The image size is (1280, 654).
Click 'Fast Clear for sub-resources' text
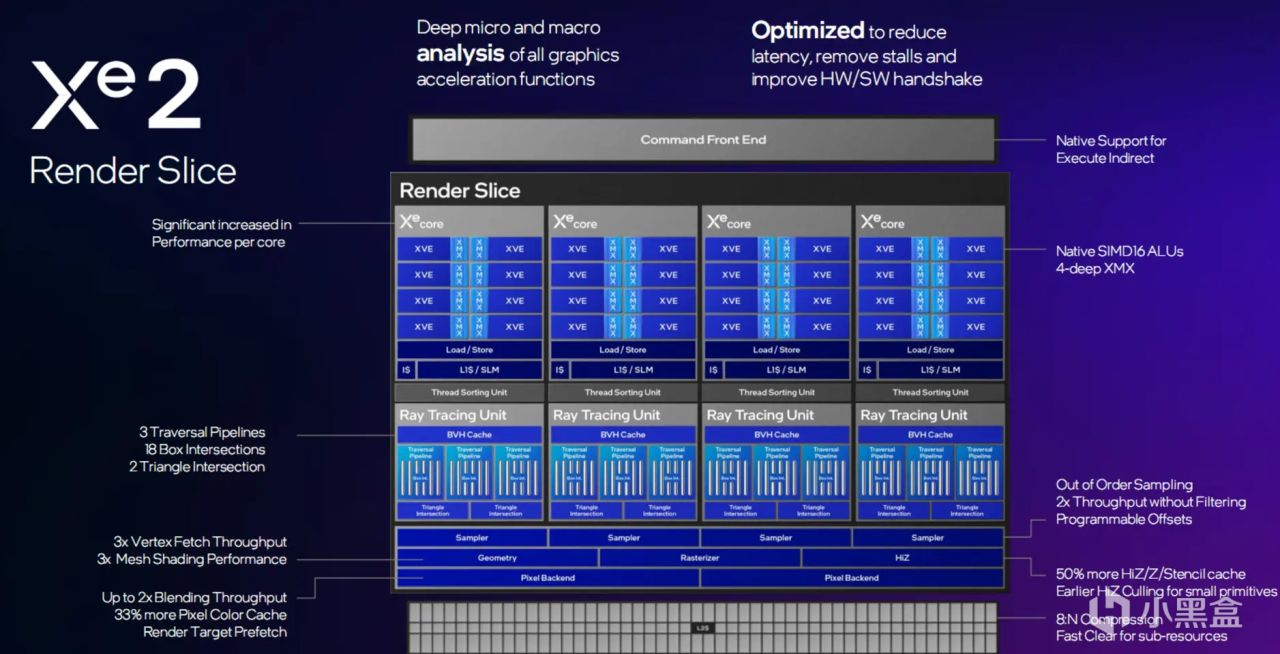pos(1141,636)
